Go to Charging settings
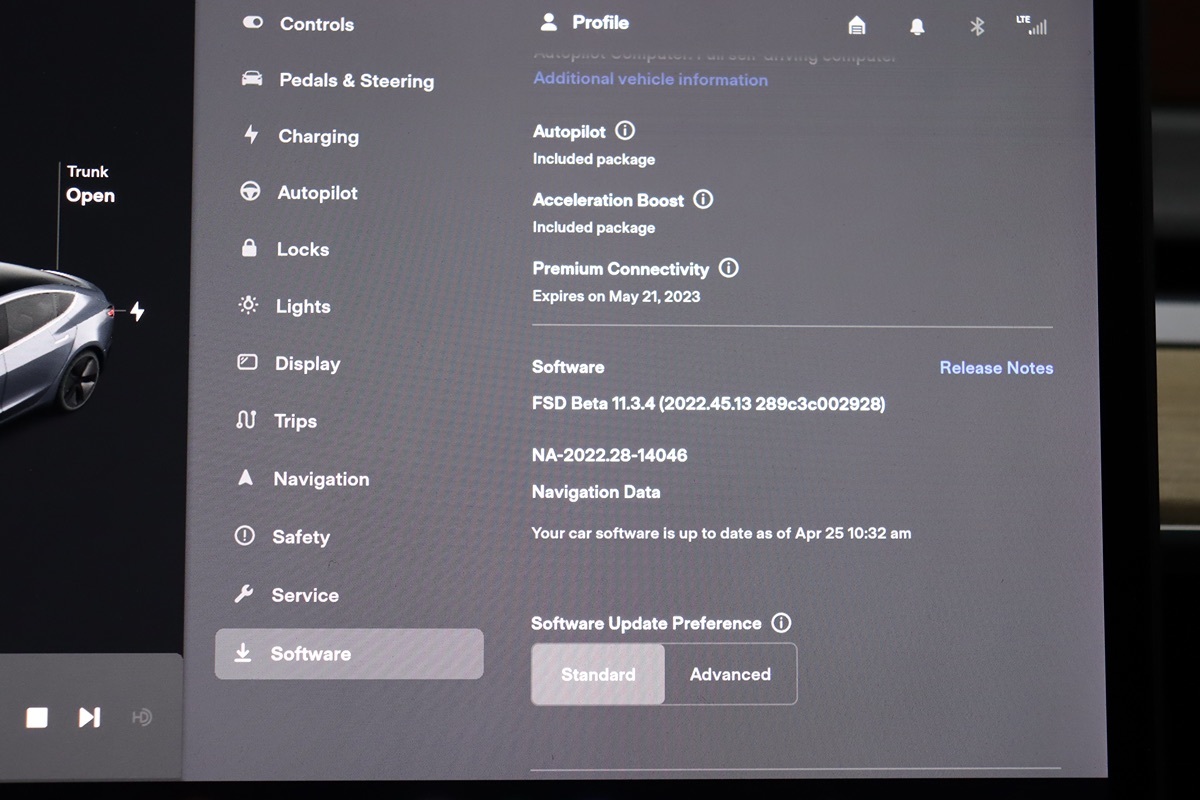This screenshot has width=1200, height=800. [x=317, y=137]
